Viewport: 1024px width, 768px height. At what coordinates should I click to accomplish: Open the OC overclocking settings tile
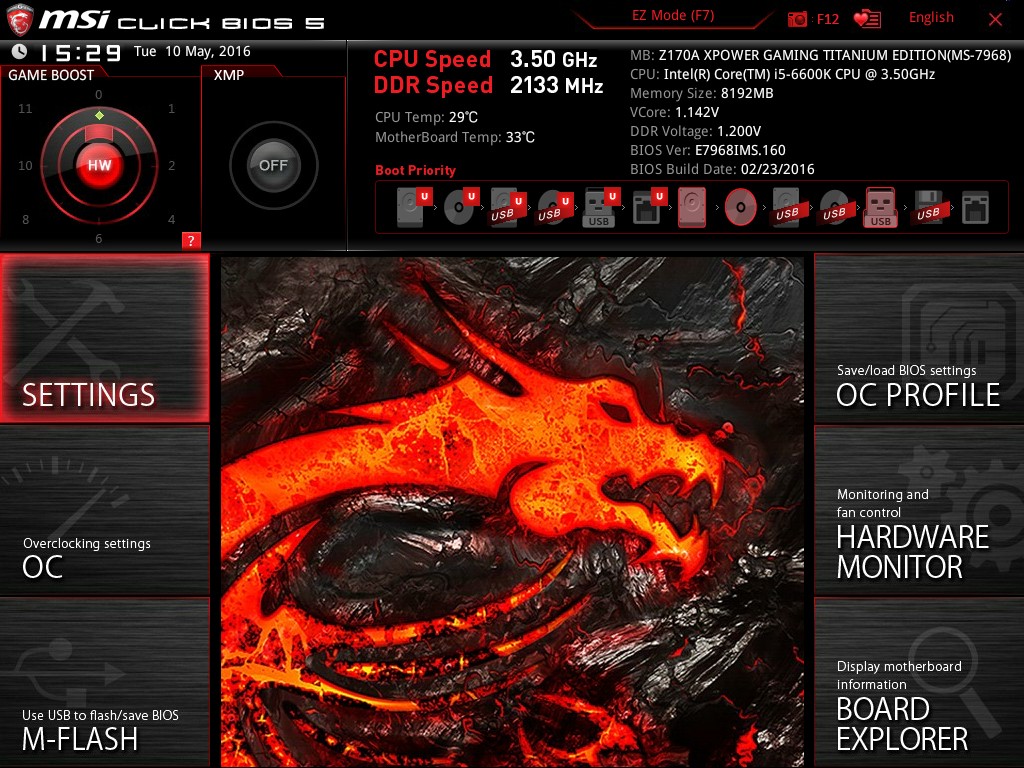coord(104,511)
